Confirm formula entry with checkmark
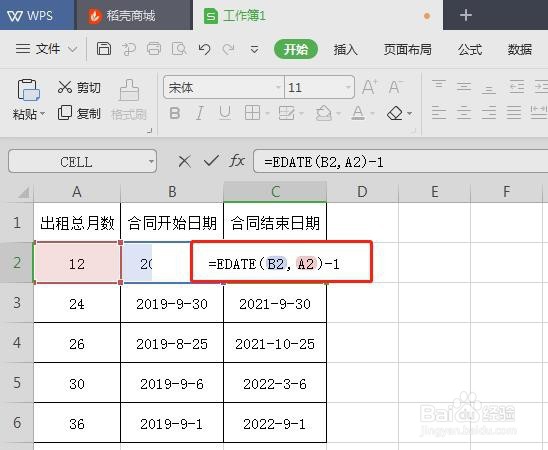Viewport: 548px width, 450px height. [x=211, y=161]
